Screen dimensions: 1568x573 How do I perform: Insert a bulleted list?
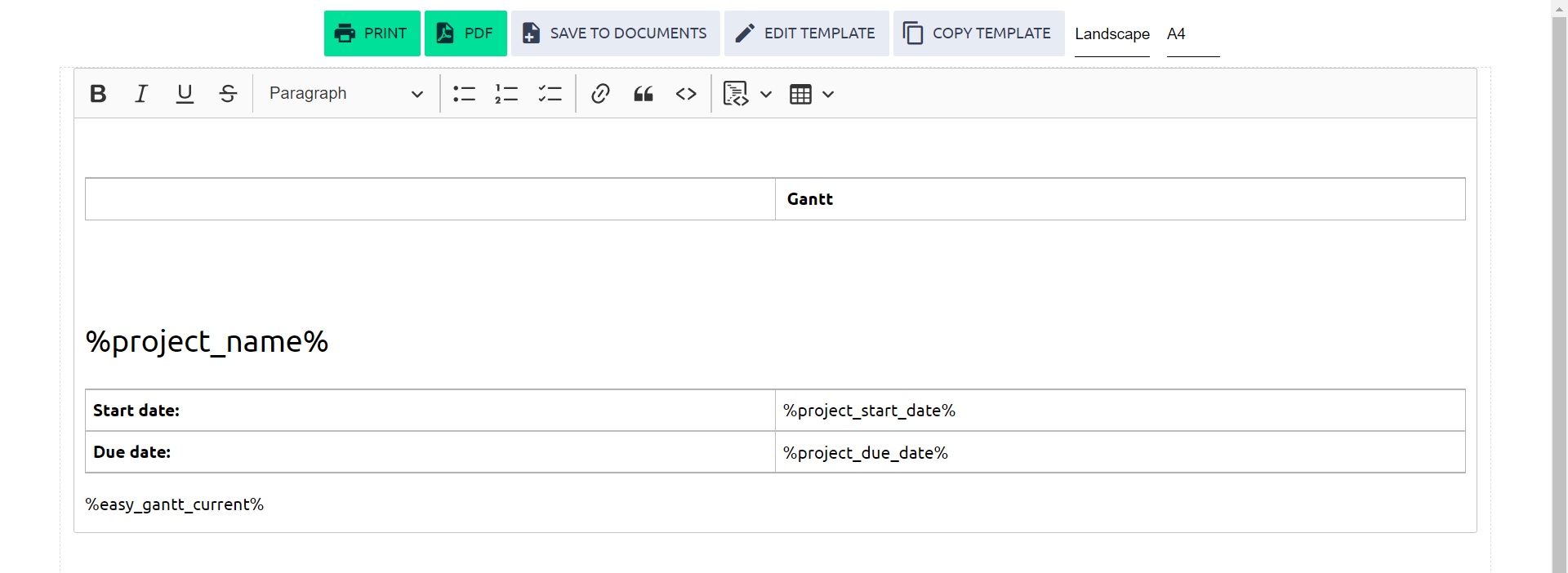[464, 94]
